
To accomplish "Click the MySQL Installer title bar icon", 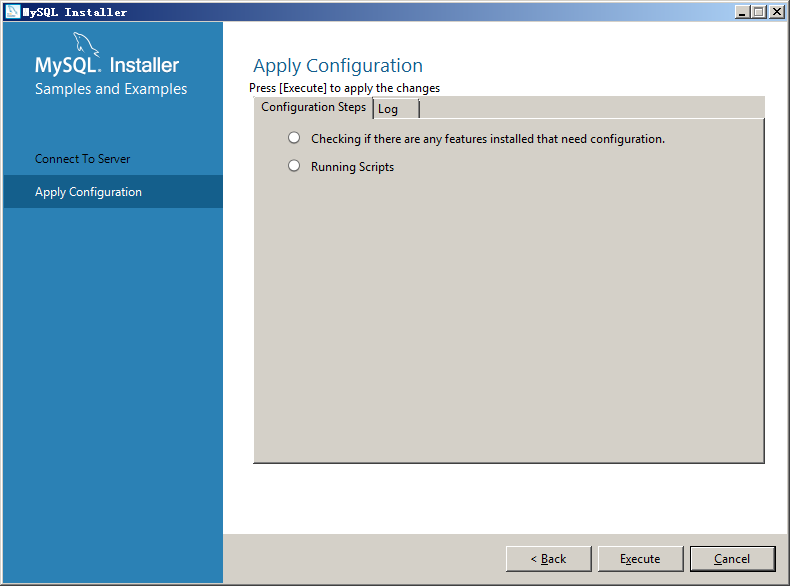I will point(13,11).
